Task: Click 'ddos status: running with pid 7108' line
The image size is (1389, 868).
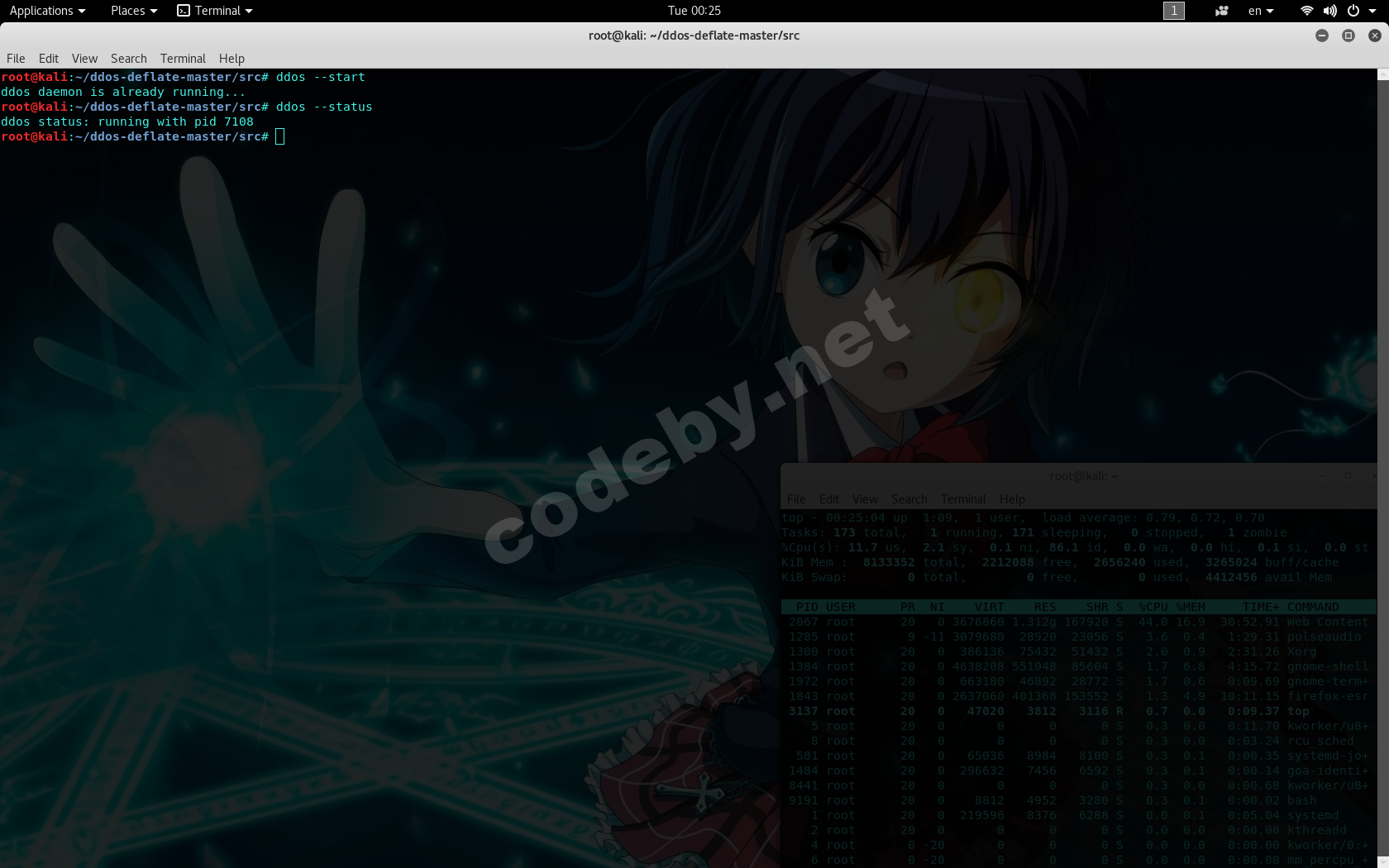Action: [127, 122]
